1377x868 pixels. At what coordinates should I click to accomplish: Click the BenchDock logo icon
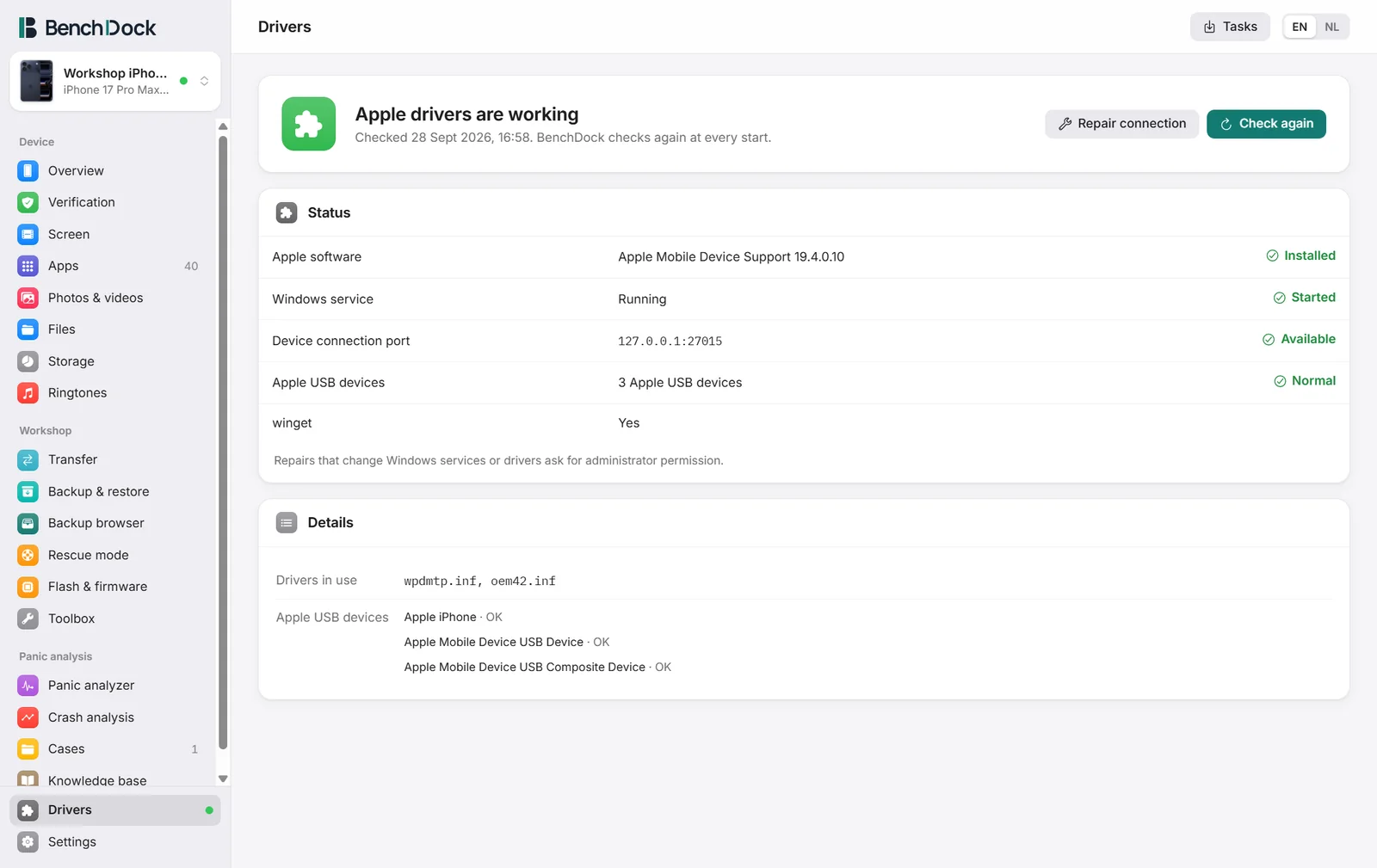(x=28, y=28)
